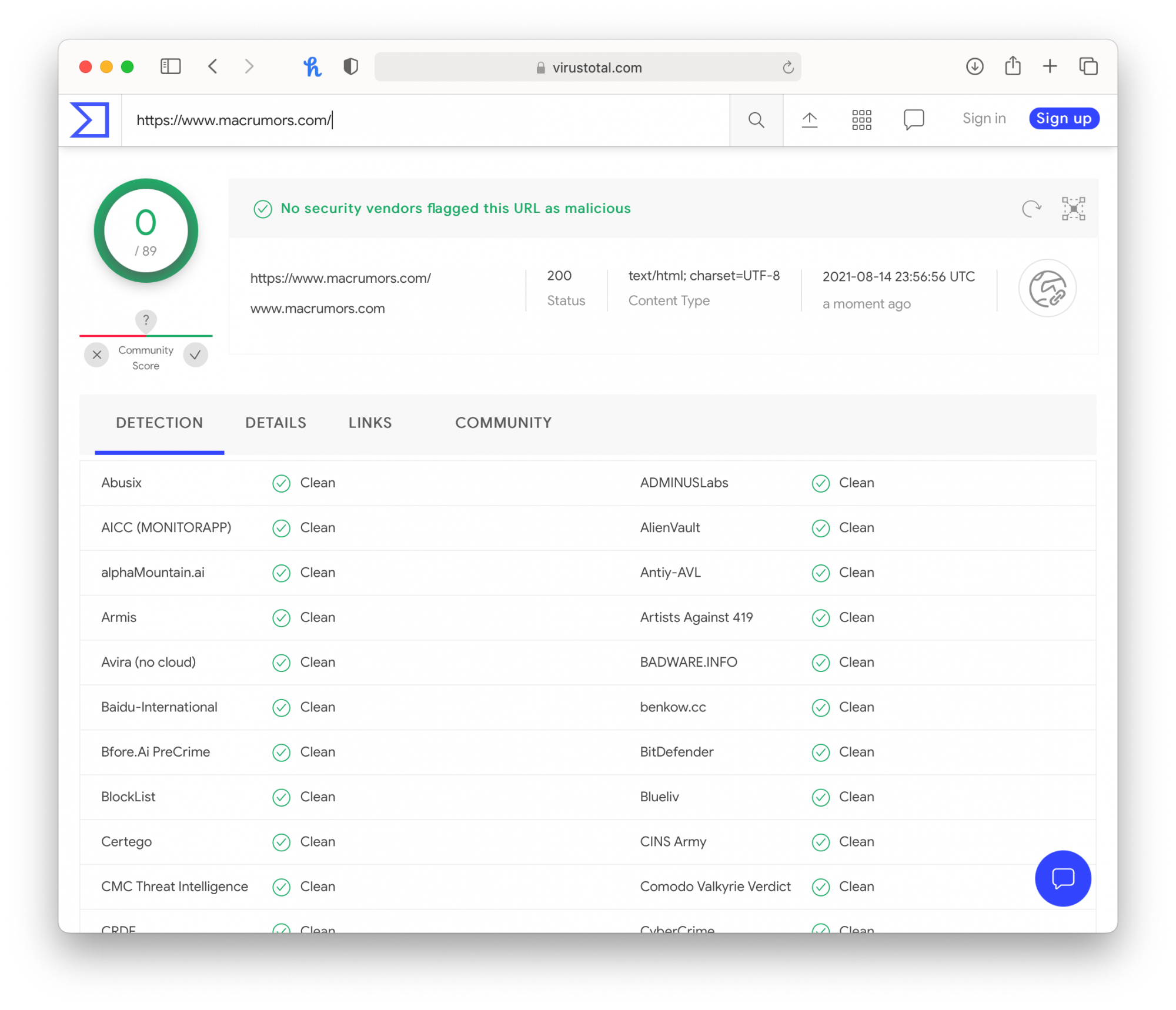Click the VirusTotal URL search field
Viewport: 1176px width, 1010px height.
[x=426, y=120]
